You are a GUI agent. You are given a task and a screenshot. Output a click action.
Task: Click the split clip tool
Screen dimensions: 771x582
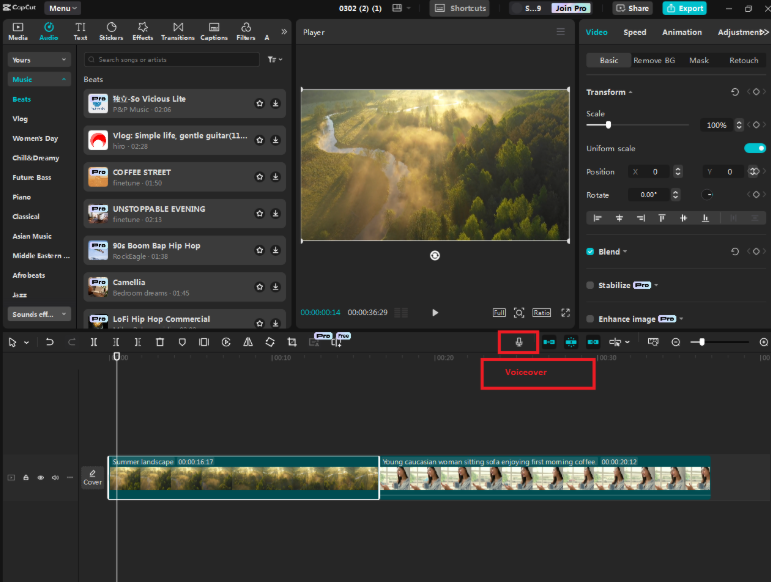point(94,342)
